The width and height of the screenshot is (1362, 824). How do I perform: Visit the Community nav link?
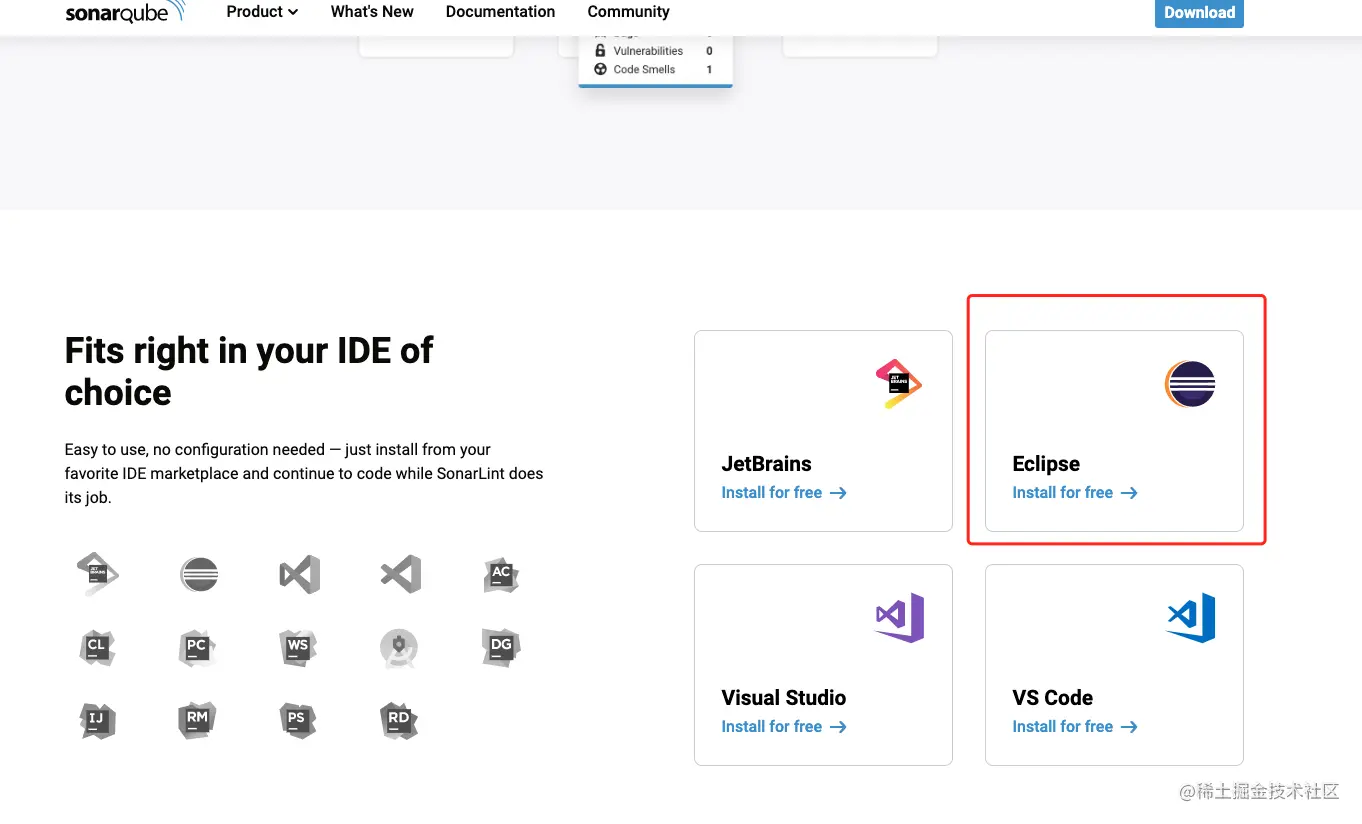tap(628, 12)
